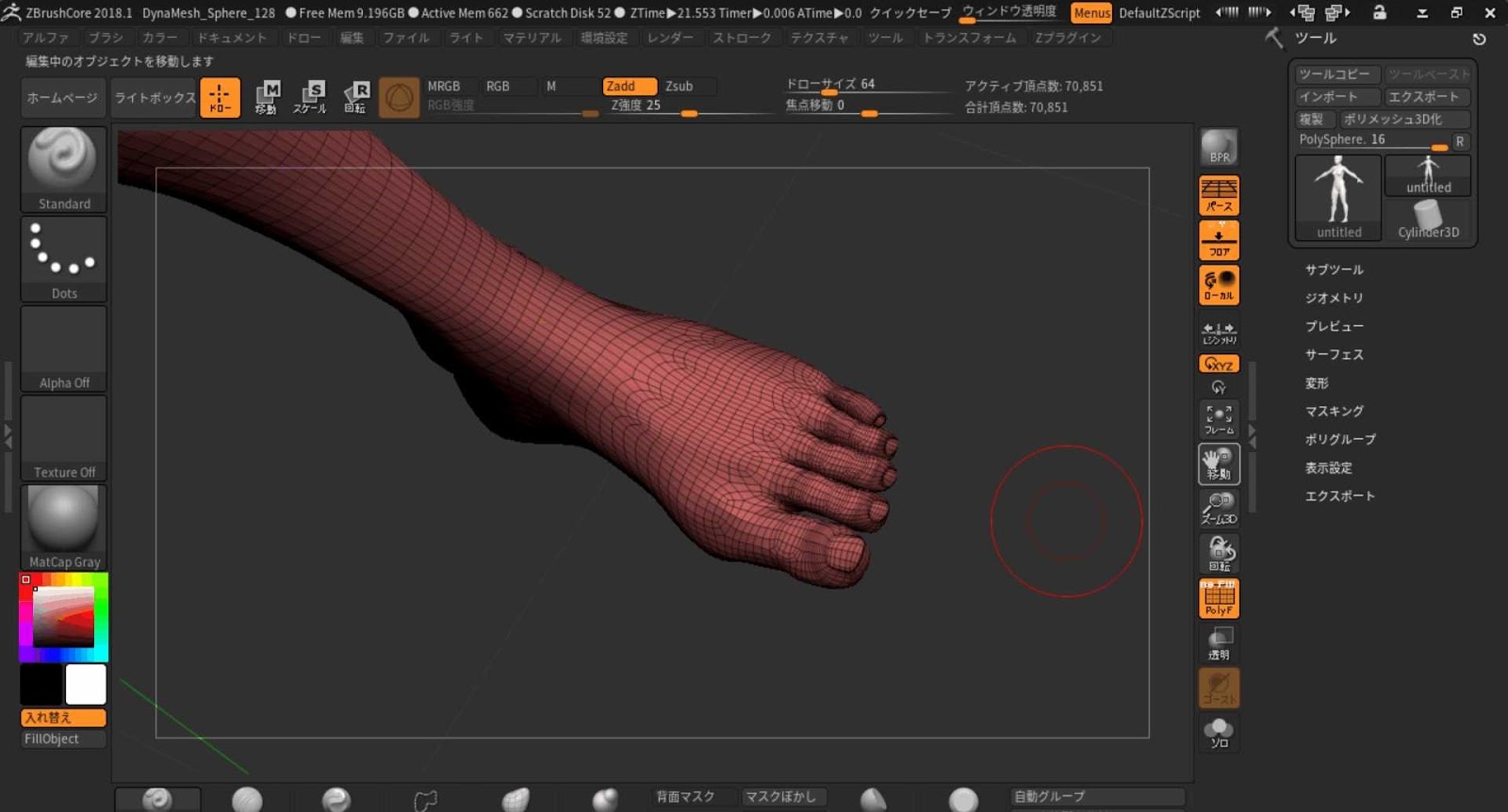
Task: Click the Switch Color (入れ替え) button
Action: click(x=63, y=718)
